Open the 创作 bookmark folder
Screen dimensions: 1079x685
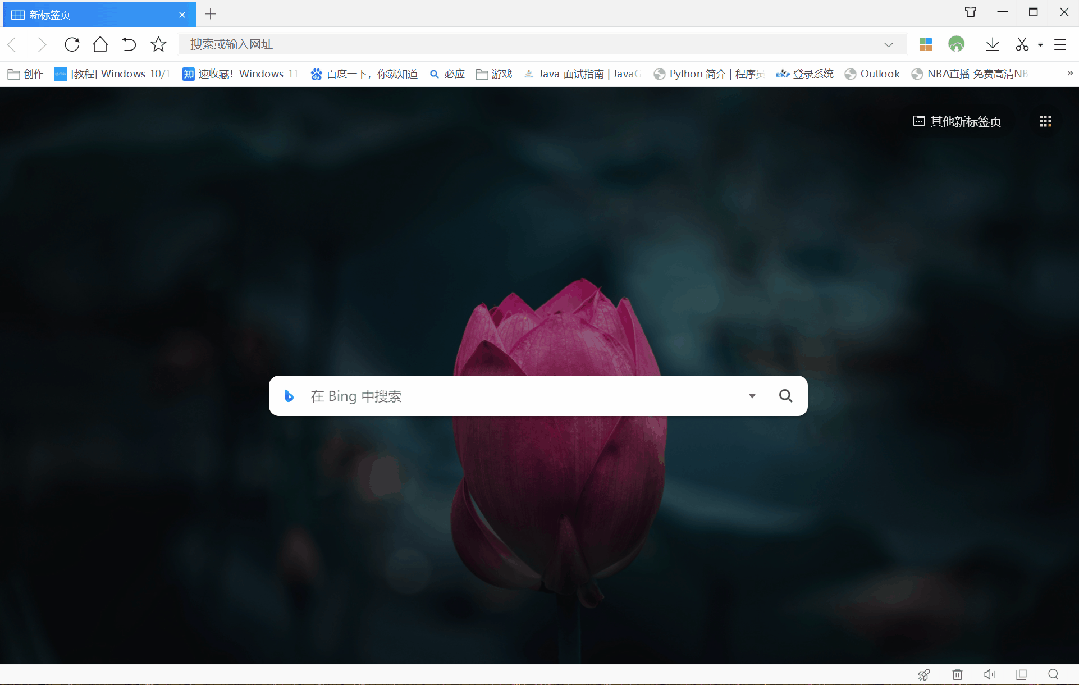coord(25,74)
